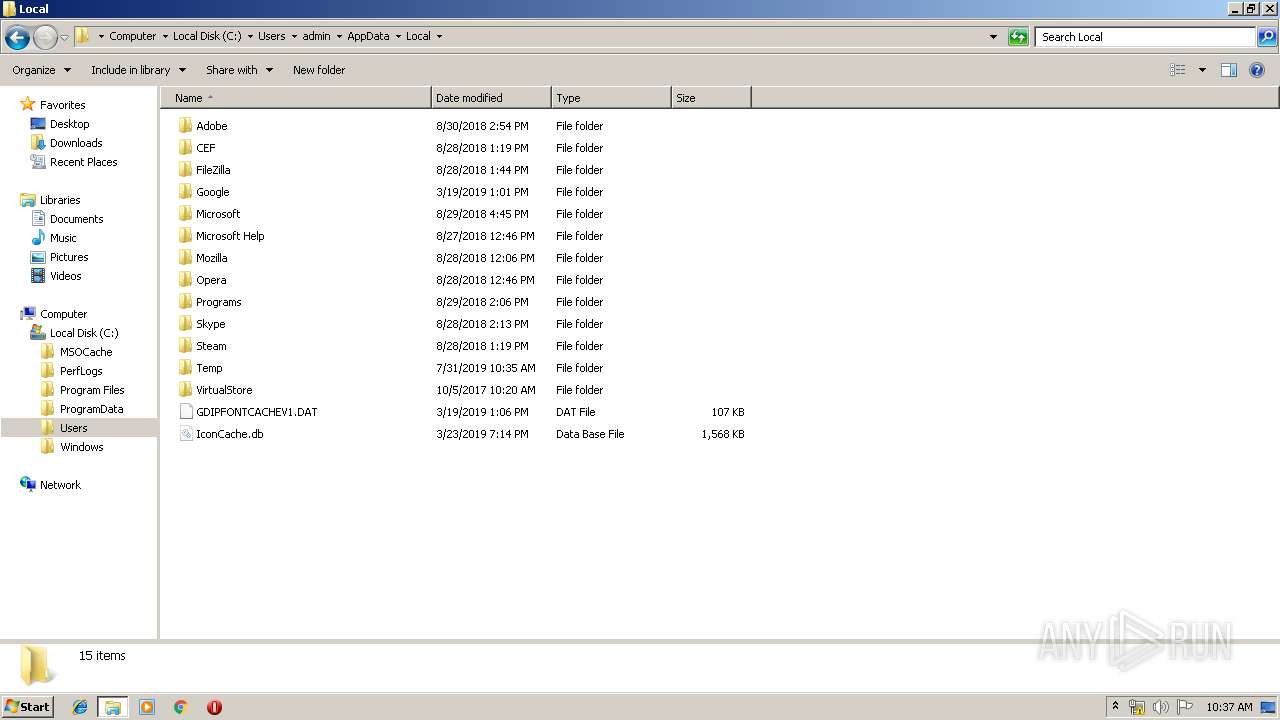
Task: Launch Chrome from the taskbar
Action: [181, 707]
